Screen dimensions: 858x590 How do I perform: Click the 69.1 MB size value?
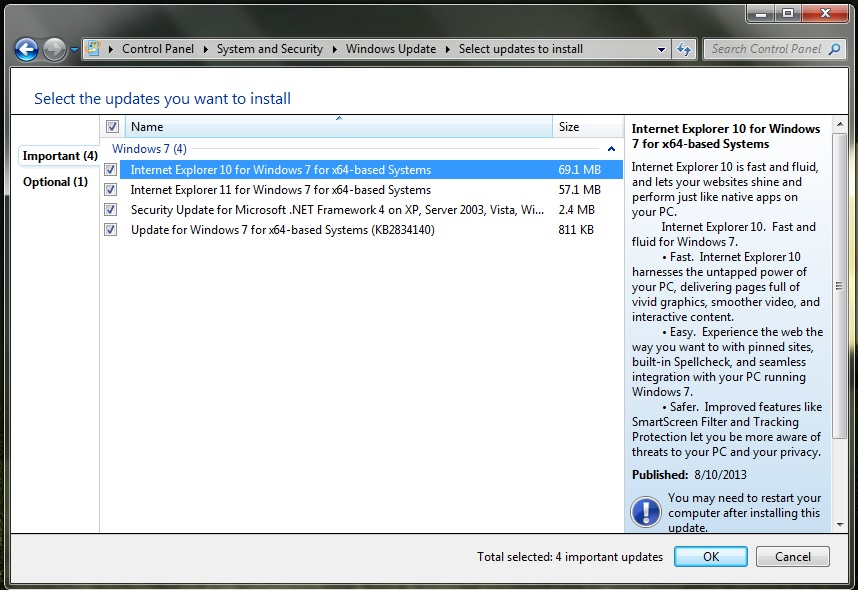coord(579,170)
